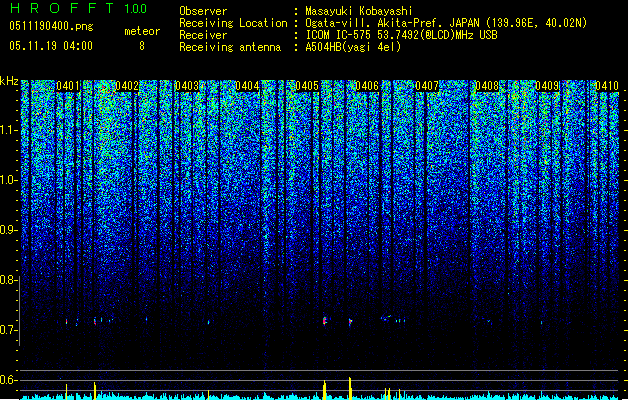629x400 pixels.
Task: Click the bright red meteor echo after 0405
Action: click(x=325, y=321)
